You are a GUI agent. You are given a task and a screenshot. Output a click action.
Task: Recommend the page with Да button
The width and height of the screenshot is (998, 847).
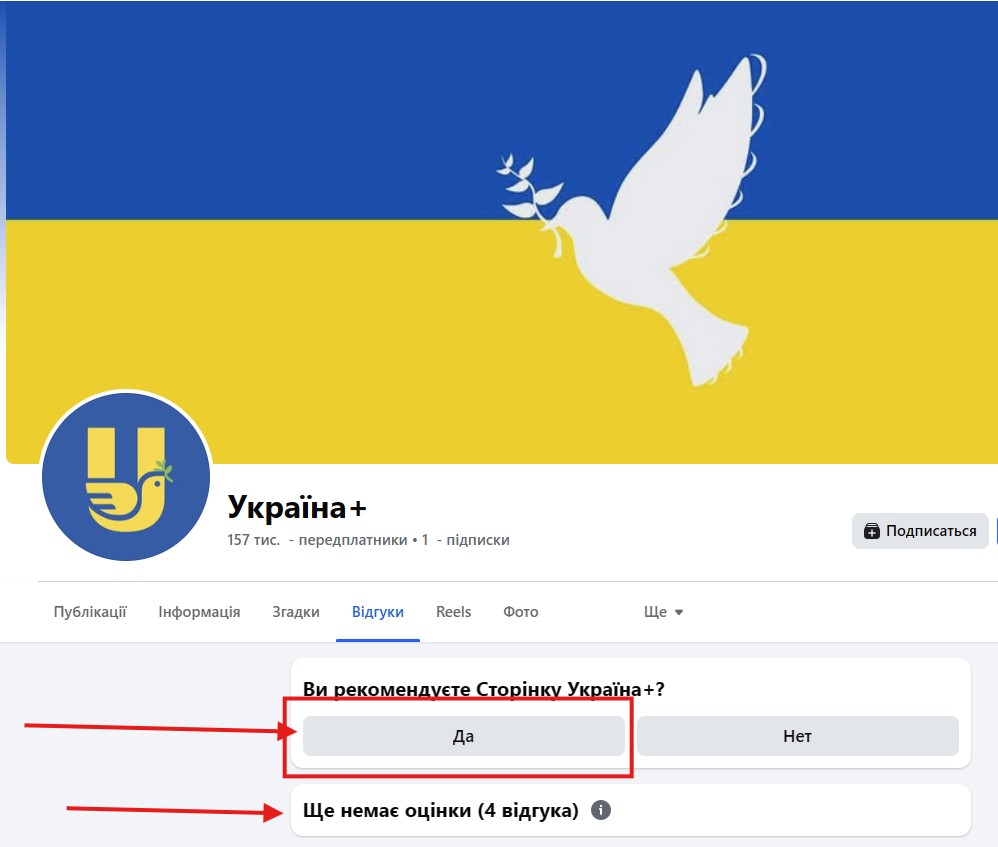click(463, 736)
